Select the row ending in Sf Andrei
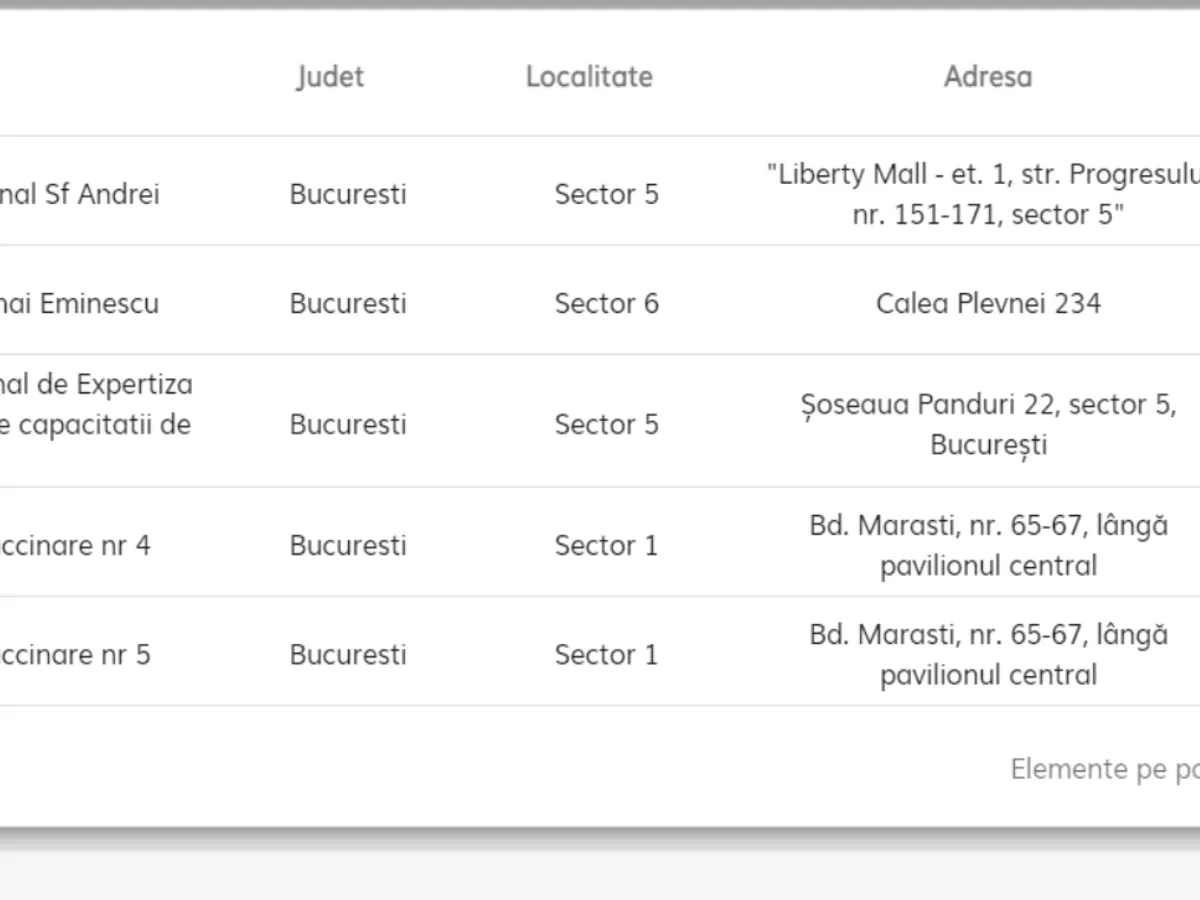This screenshot has height=900, width=1200. pos(80,194)
